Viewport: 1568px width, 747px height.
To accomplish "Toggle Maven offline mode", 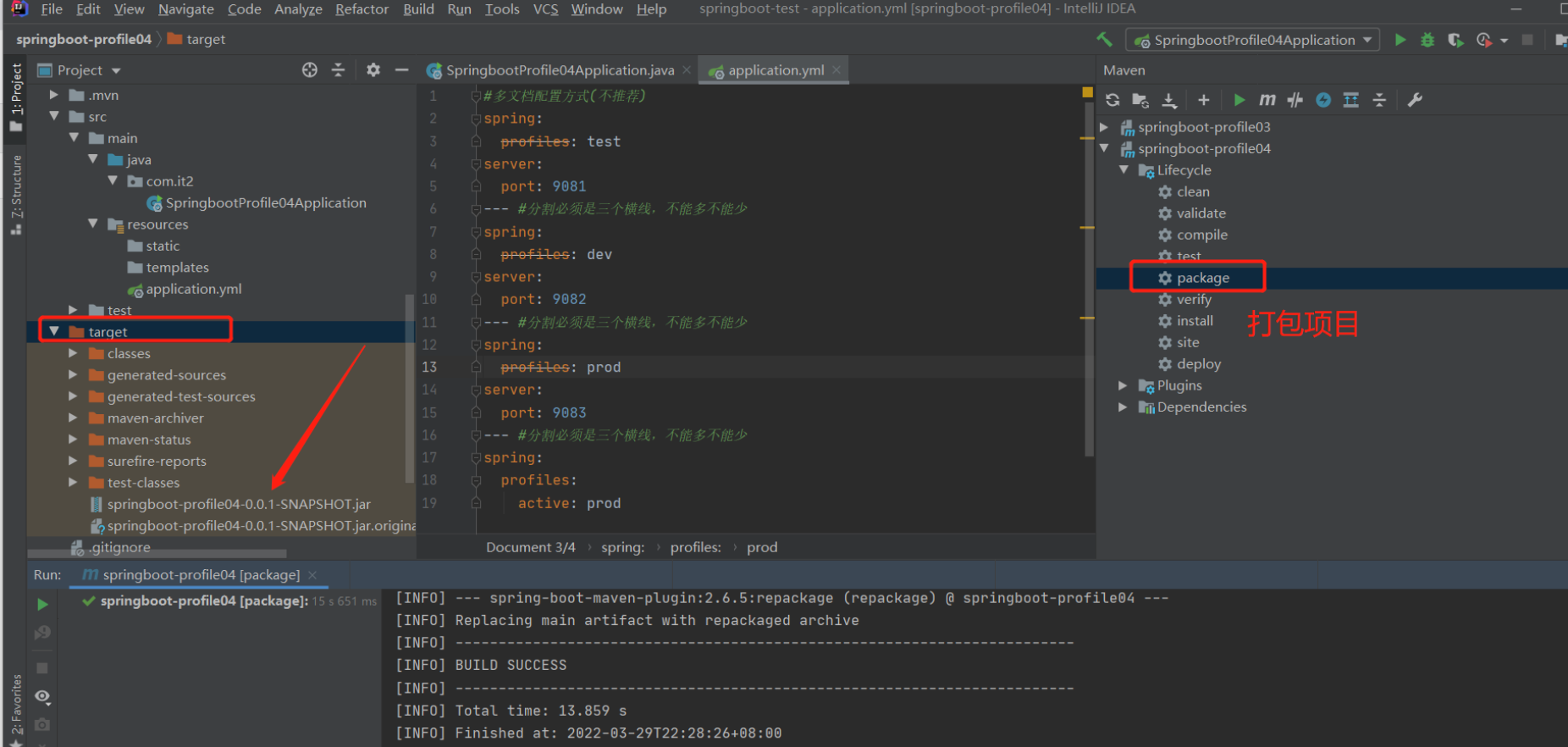I will pos(1295,100).
